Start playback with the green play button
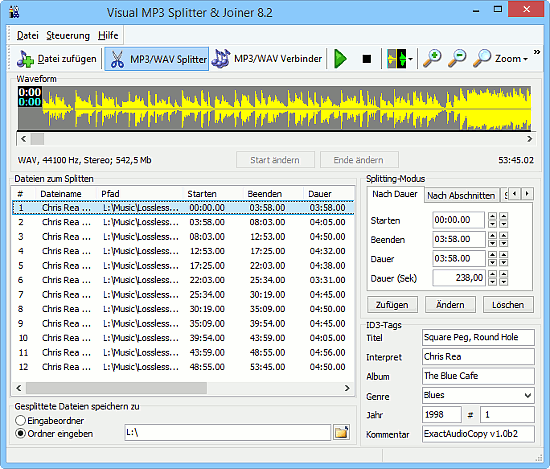The height and width of the screenshot is (469, 550). tap(340, 59)
